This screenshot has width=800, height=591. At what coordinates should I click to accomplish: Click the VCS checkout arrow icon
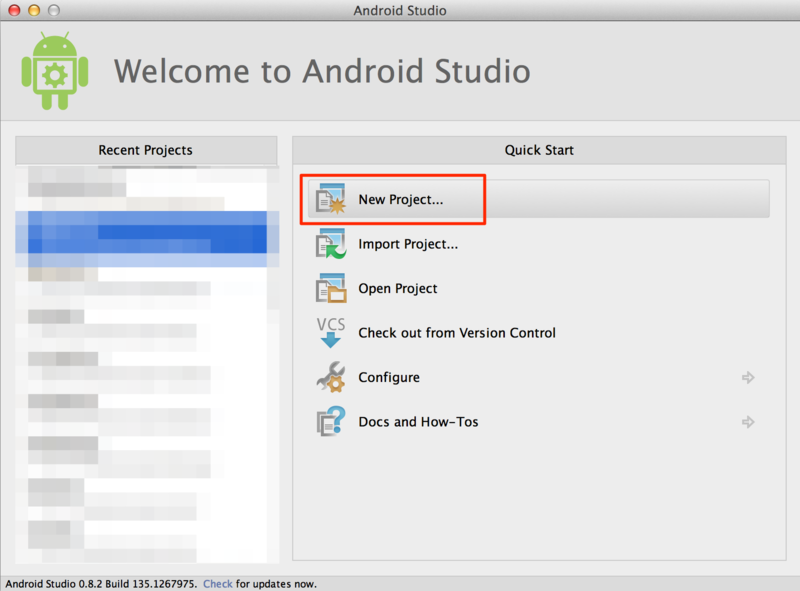click(331, 332)
